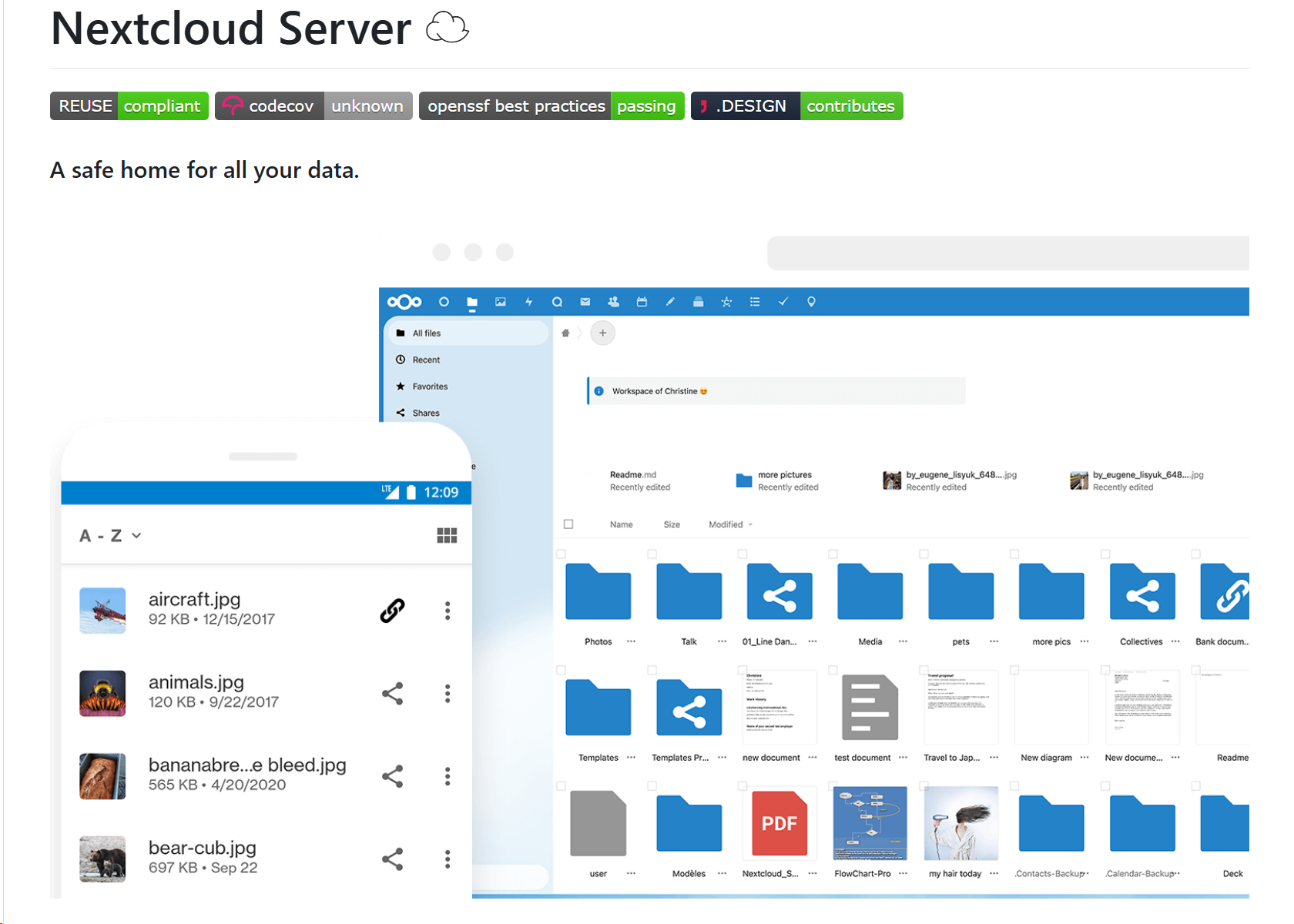
Task: Open the three-dot menu for more pics
Action: pyautogui.click(x=1084, y=641)
